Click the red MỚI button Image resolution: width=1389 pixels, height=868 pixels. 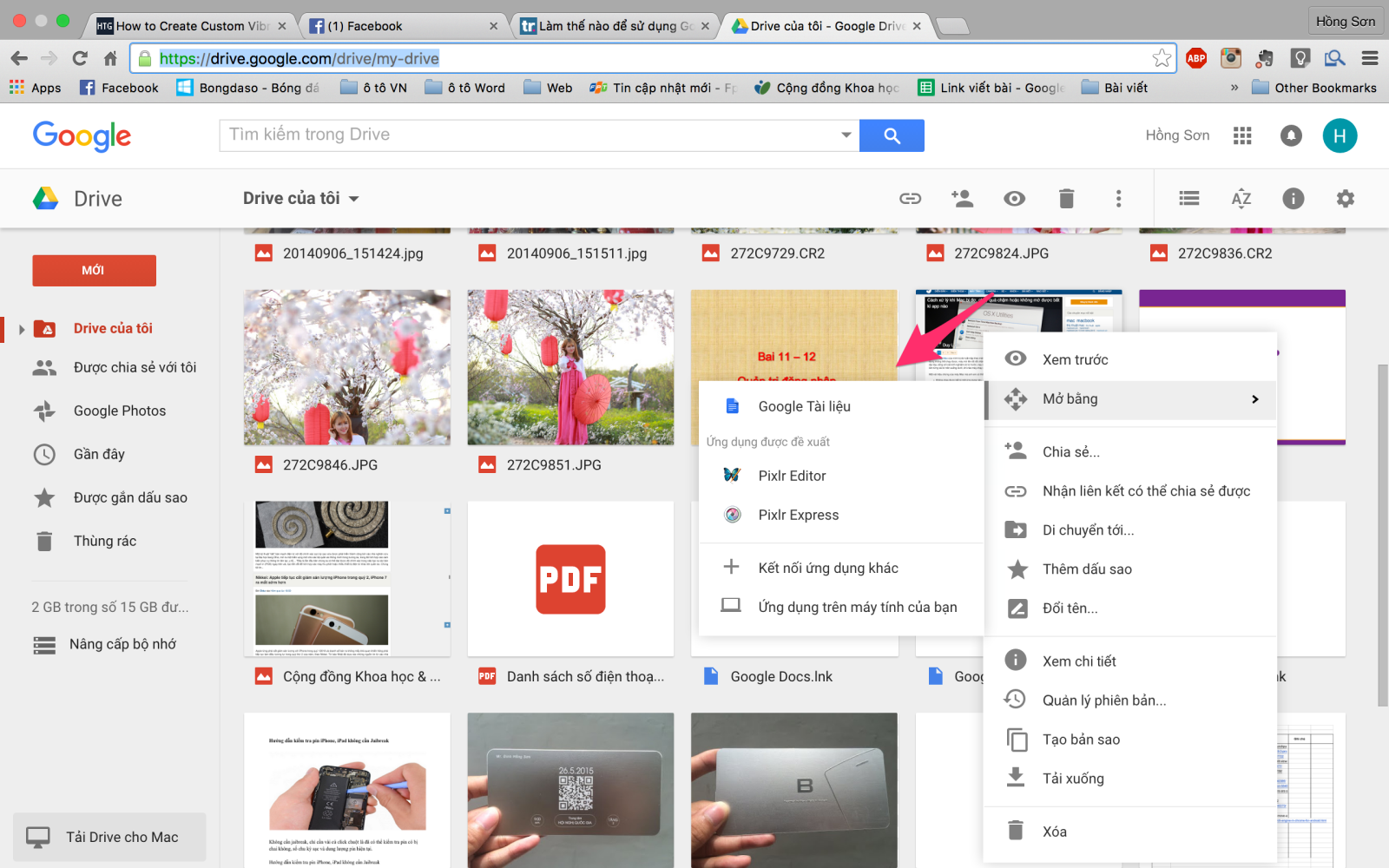click(x=94, y=270)
